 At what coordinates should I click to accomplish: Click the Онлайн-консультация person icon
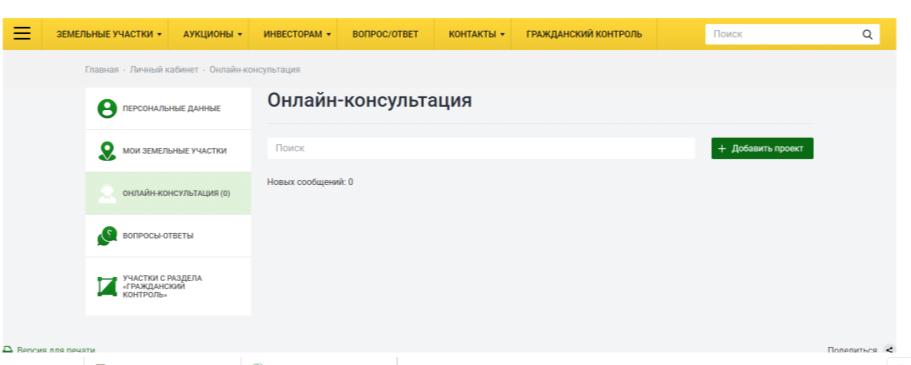click(x=107, y=194)
